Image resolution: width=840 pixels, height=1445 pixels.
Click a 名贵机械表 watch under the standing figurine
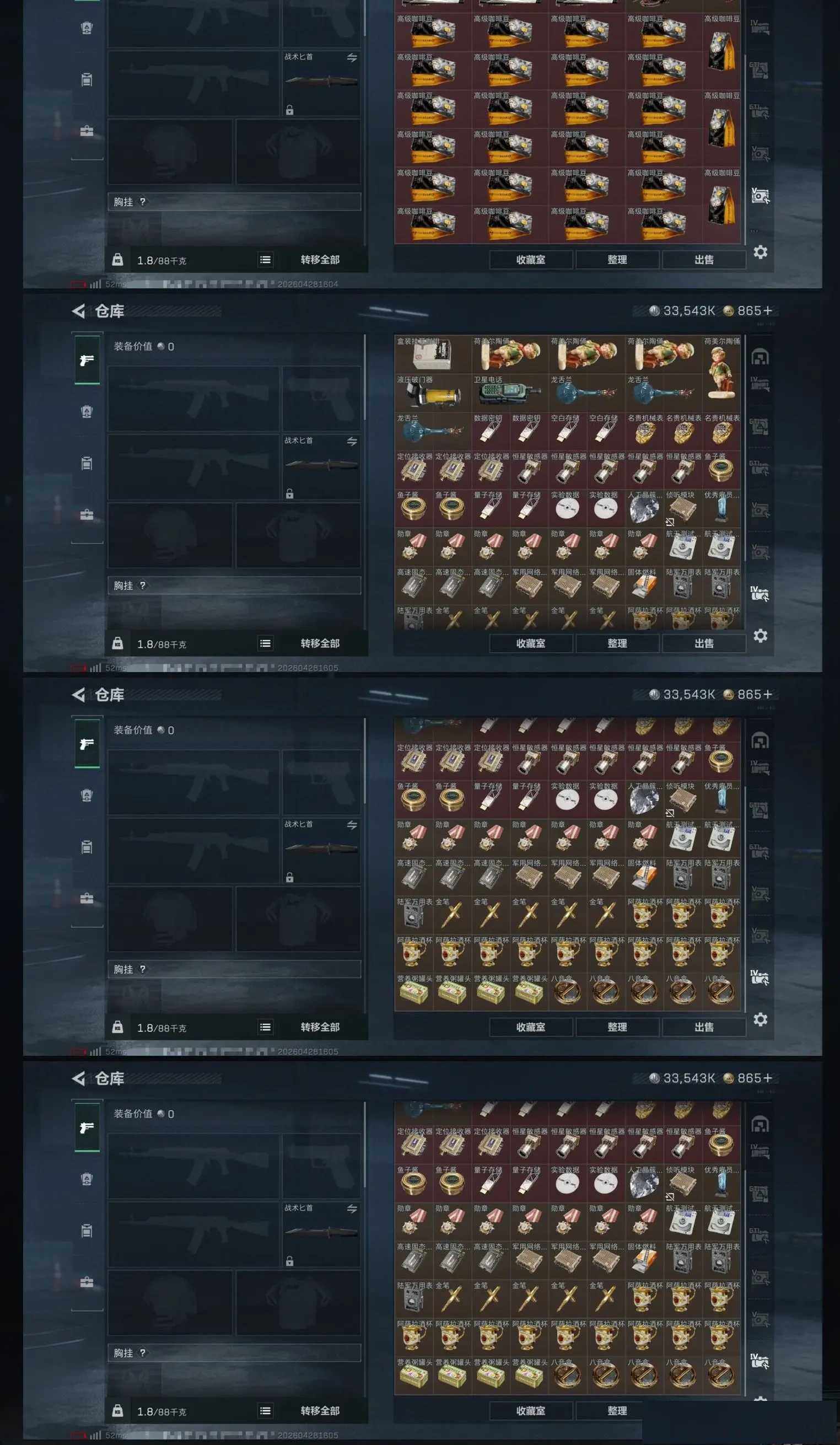[x=721, y=432]
